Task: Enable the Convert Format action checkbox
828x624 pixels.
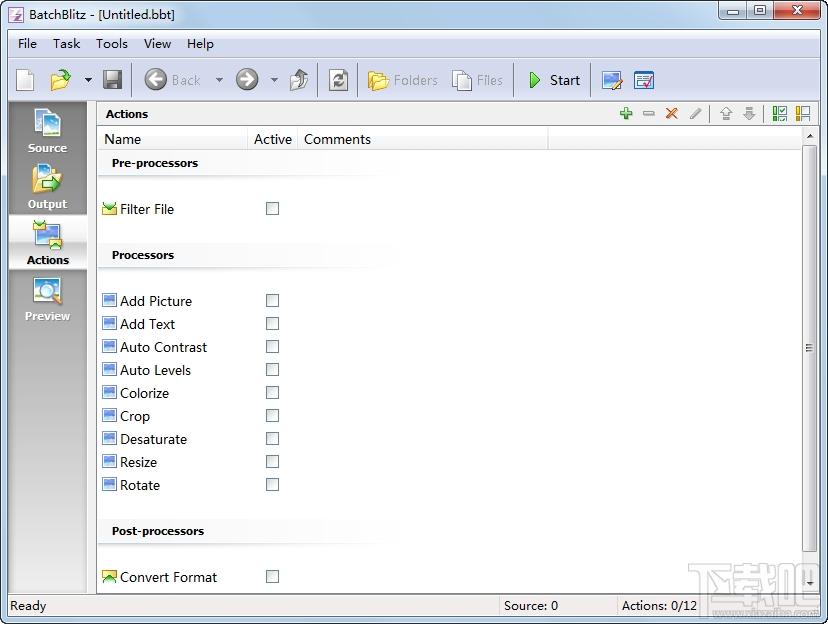Action: pos(272,576)
